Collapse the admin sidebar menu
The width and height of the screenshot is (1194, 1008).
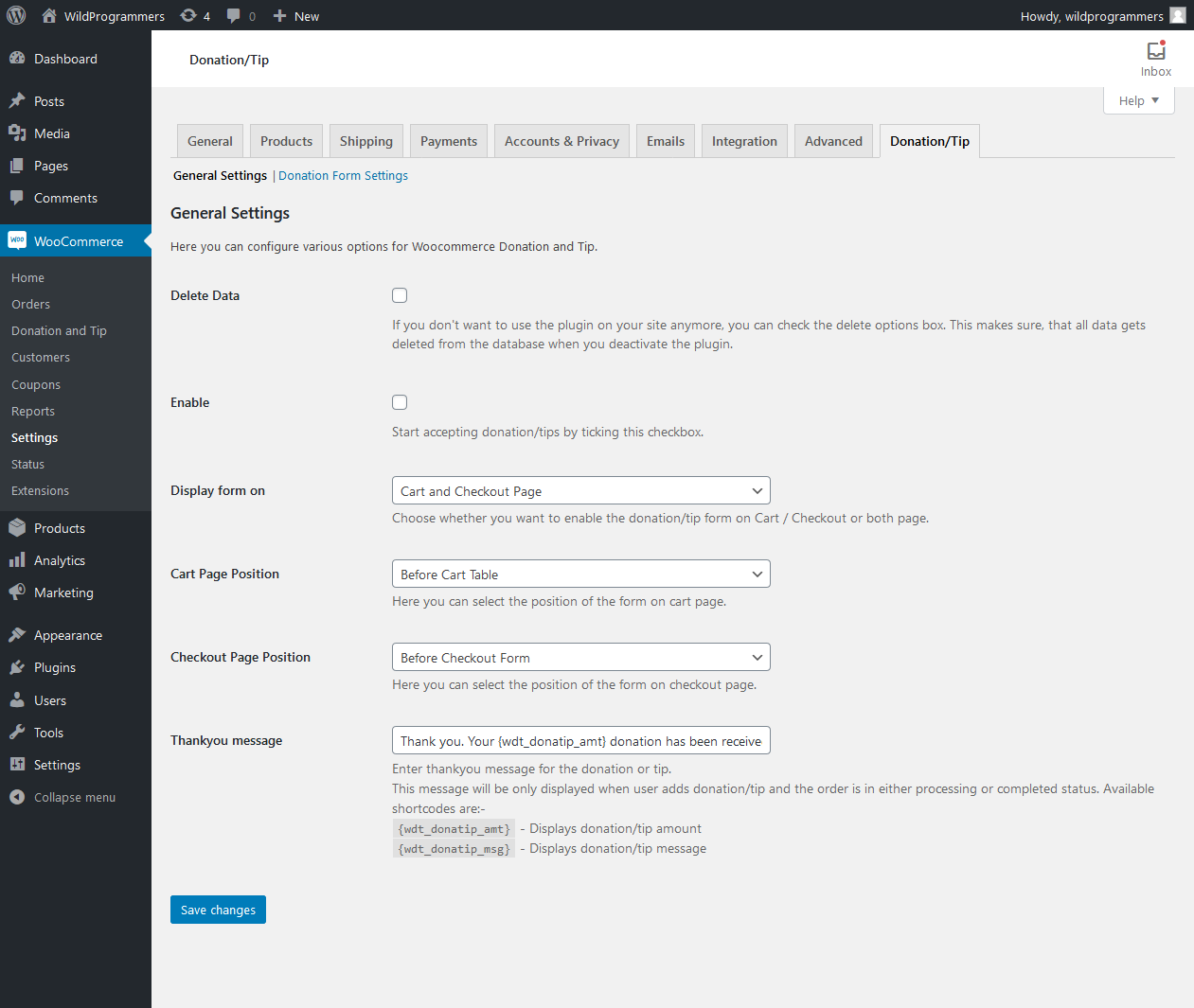(x=62, y=796)
